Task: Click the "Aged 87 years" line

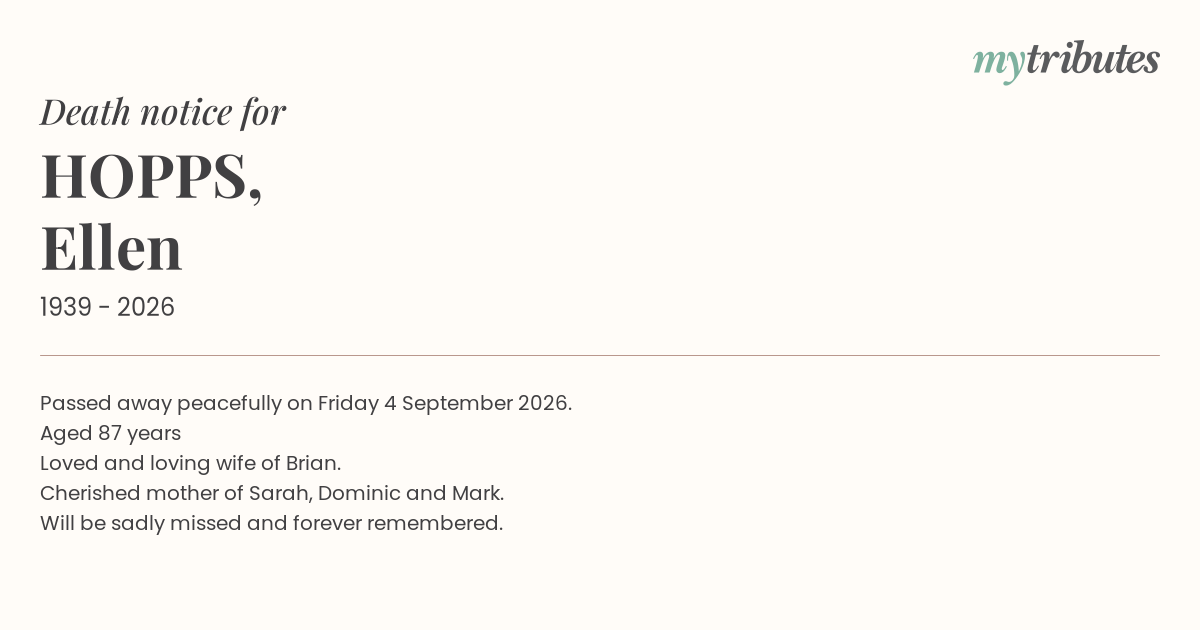Action: (x=110, y=434)
